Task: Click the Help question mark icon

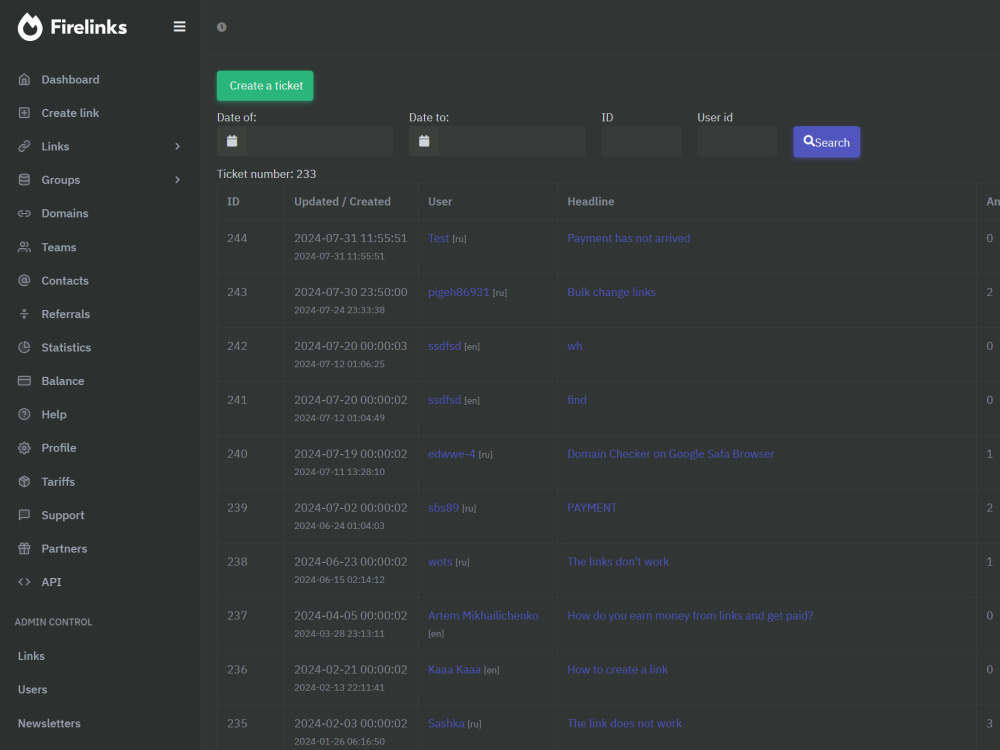Action: tap(24, 415)
